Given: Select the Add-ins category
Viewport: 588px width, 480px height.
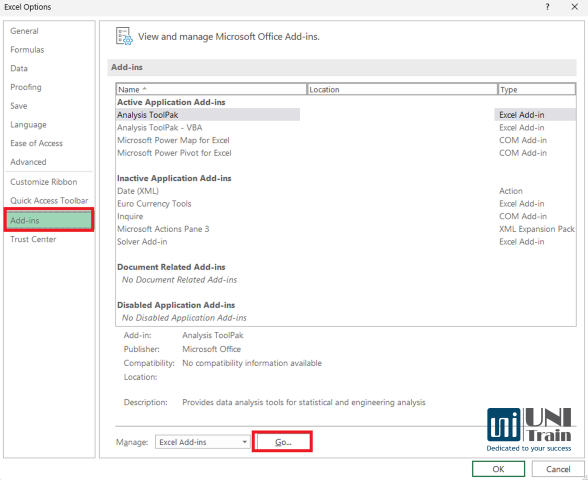Looking at the screenshot, I should (49, 220).
